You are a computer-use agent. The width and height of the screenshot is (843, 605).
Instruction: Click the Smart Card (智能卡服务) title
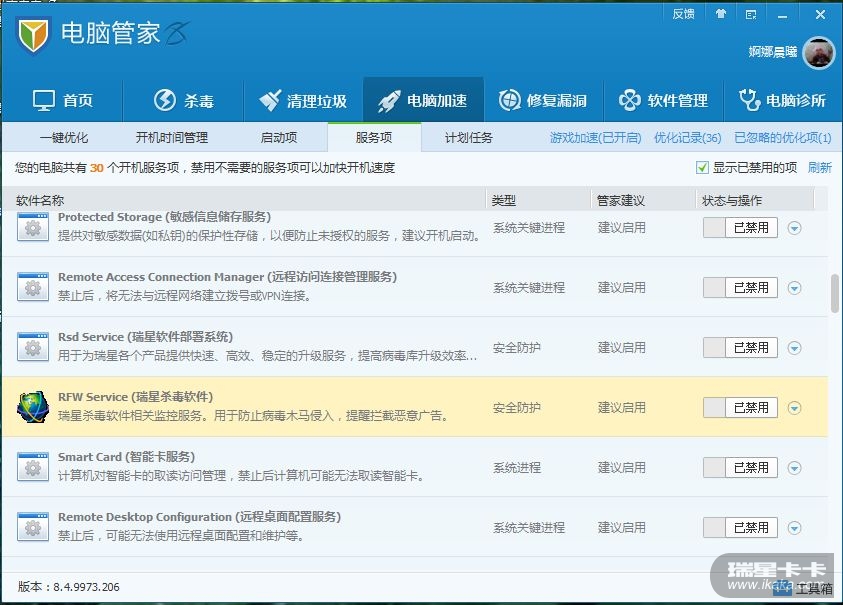(x=126, y=457)
